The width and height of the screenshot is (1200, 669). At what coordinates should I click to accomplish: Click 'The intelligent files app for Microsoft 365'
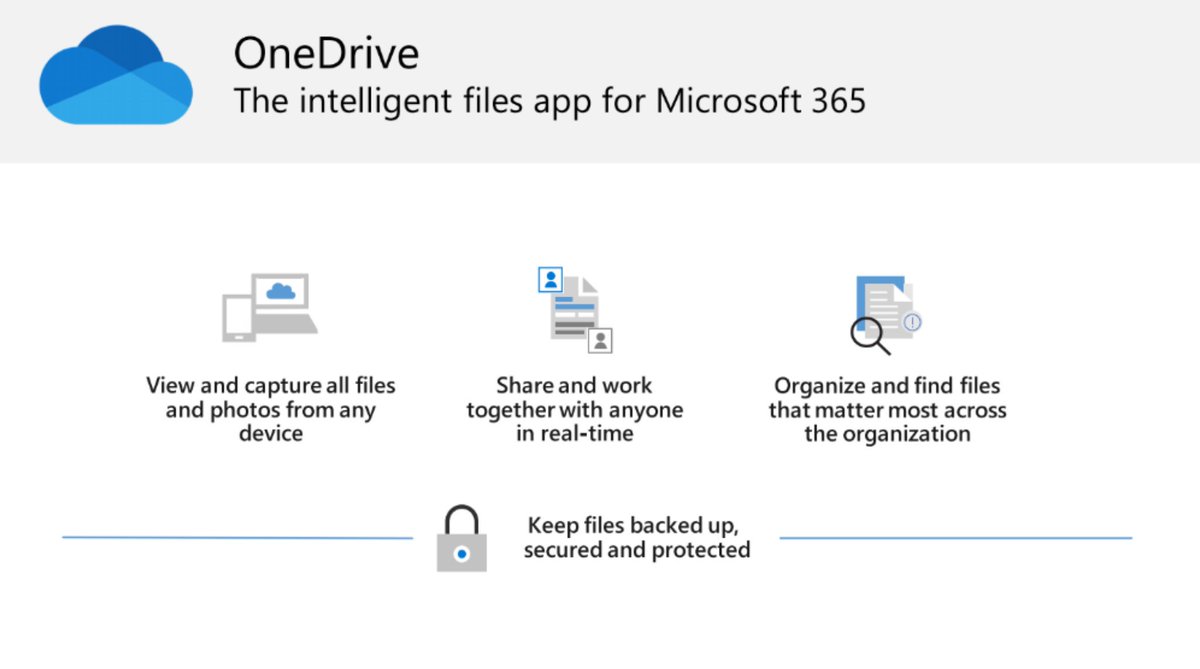click(x=549, y=102)
